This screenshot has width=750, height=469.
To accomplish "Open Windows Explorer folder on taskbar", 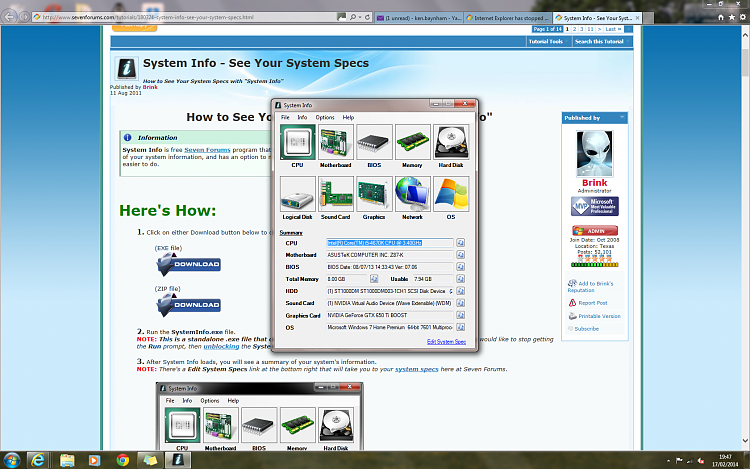I will (67, 460).
